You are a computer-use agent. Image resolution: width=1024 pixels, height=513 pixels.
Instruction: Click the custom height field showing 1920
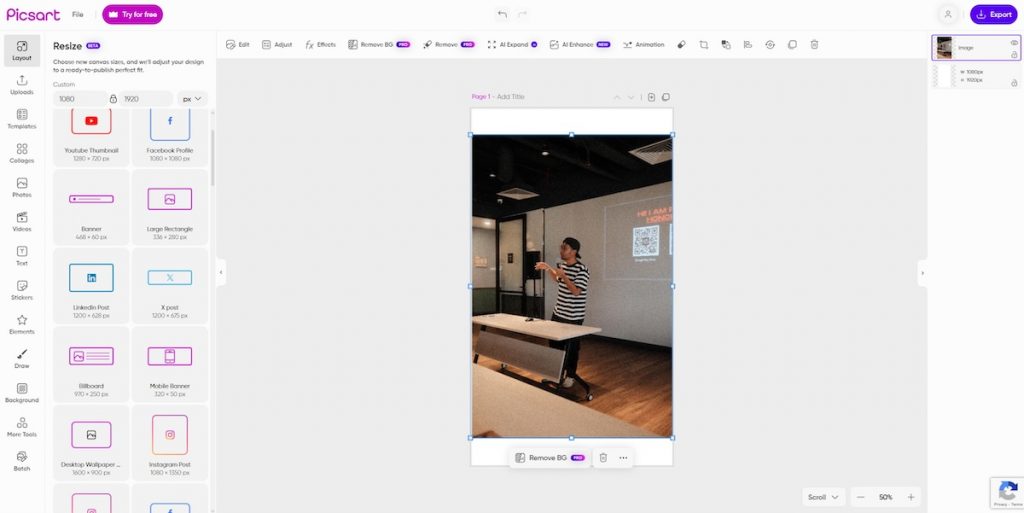pos(146,99)
